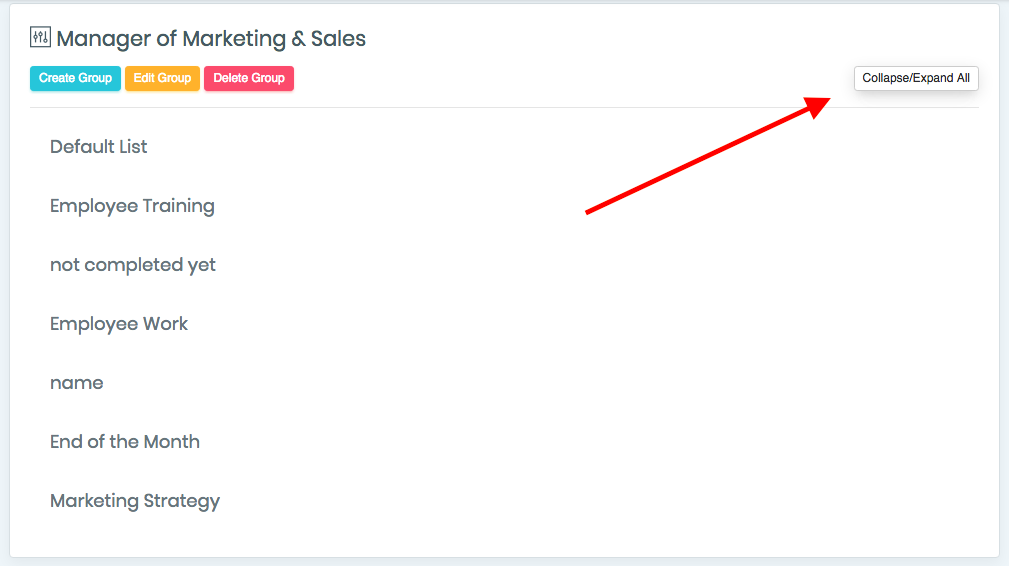Click the word 'Work' in Employee Work
This screenshot has width=1009, height=566.
coord(165,324)
